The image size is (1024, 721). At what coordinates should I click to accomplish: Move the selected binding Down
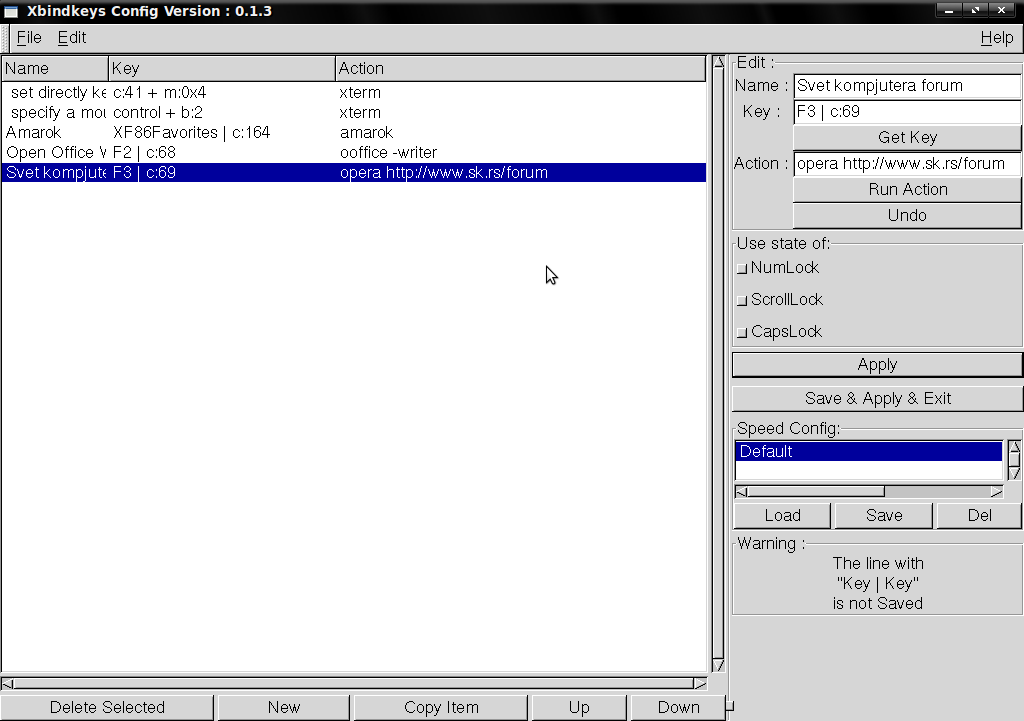(x=679, y=707)
